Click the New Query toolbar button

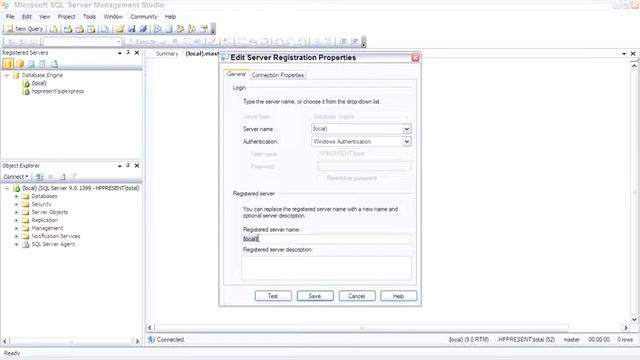tap(24, 29)
